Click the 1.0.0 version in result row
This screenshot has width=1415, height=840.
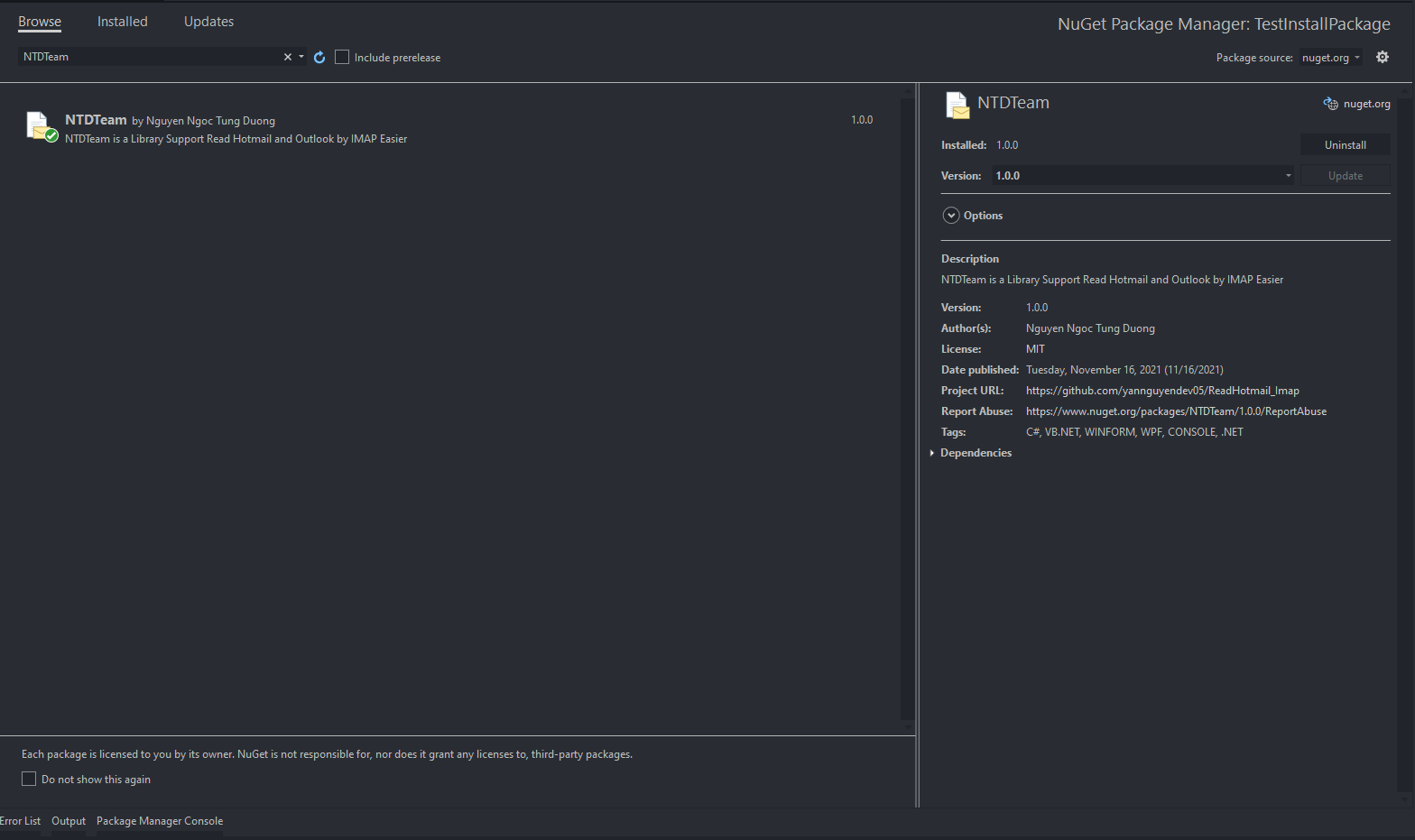[x=862, y=120]
